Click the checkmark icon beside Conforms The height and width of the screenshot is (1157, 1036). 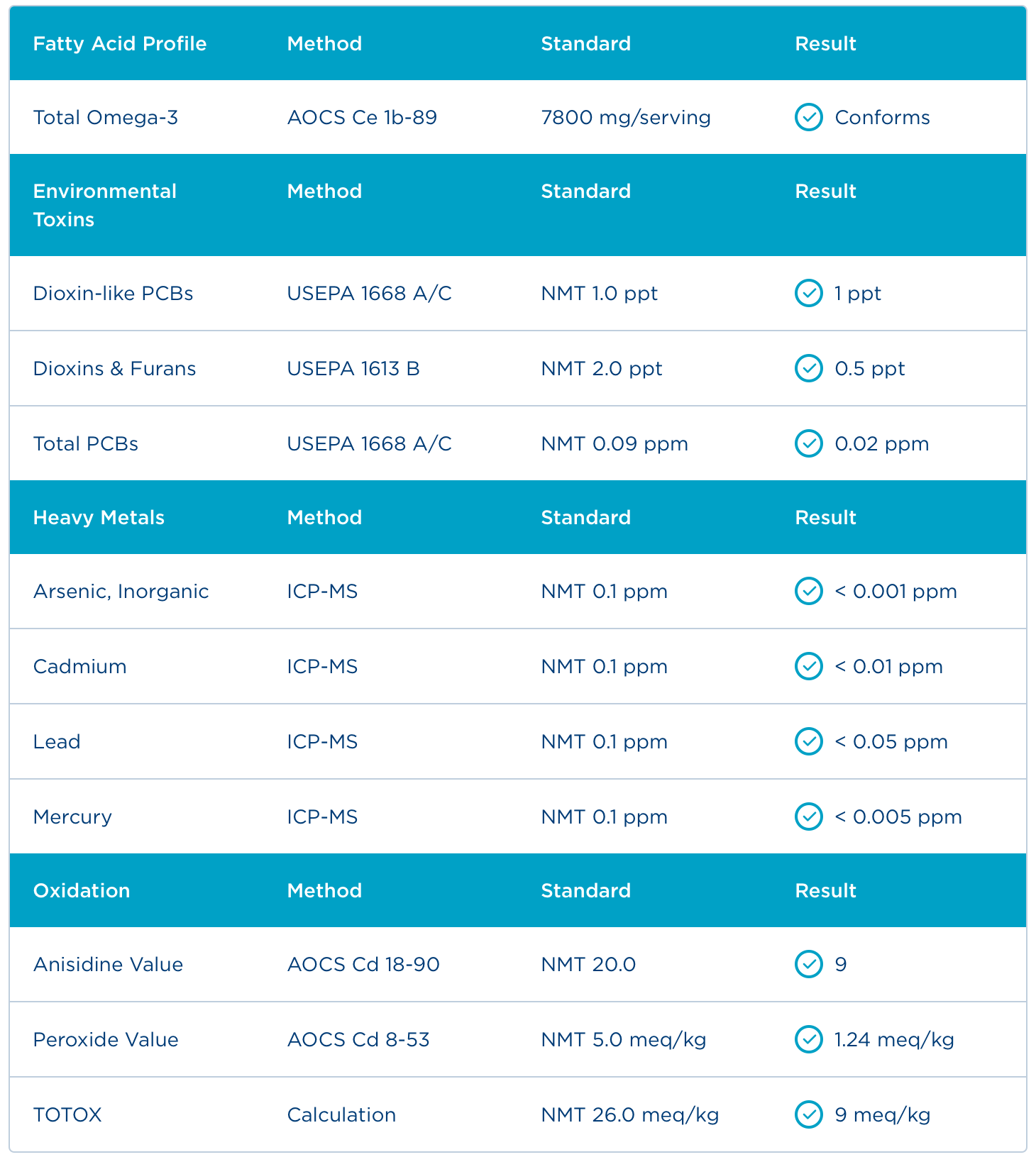[808, 117]
